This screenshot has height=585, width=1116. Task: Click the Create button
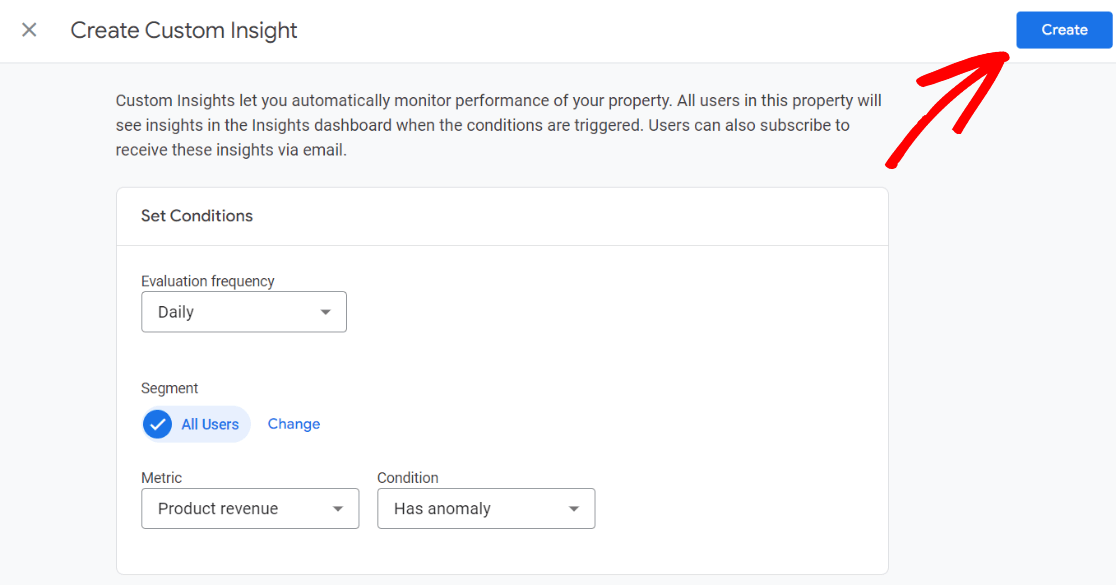click(1063, 30)
